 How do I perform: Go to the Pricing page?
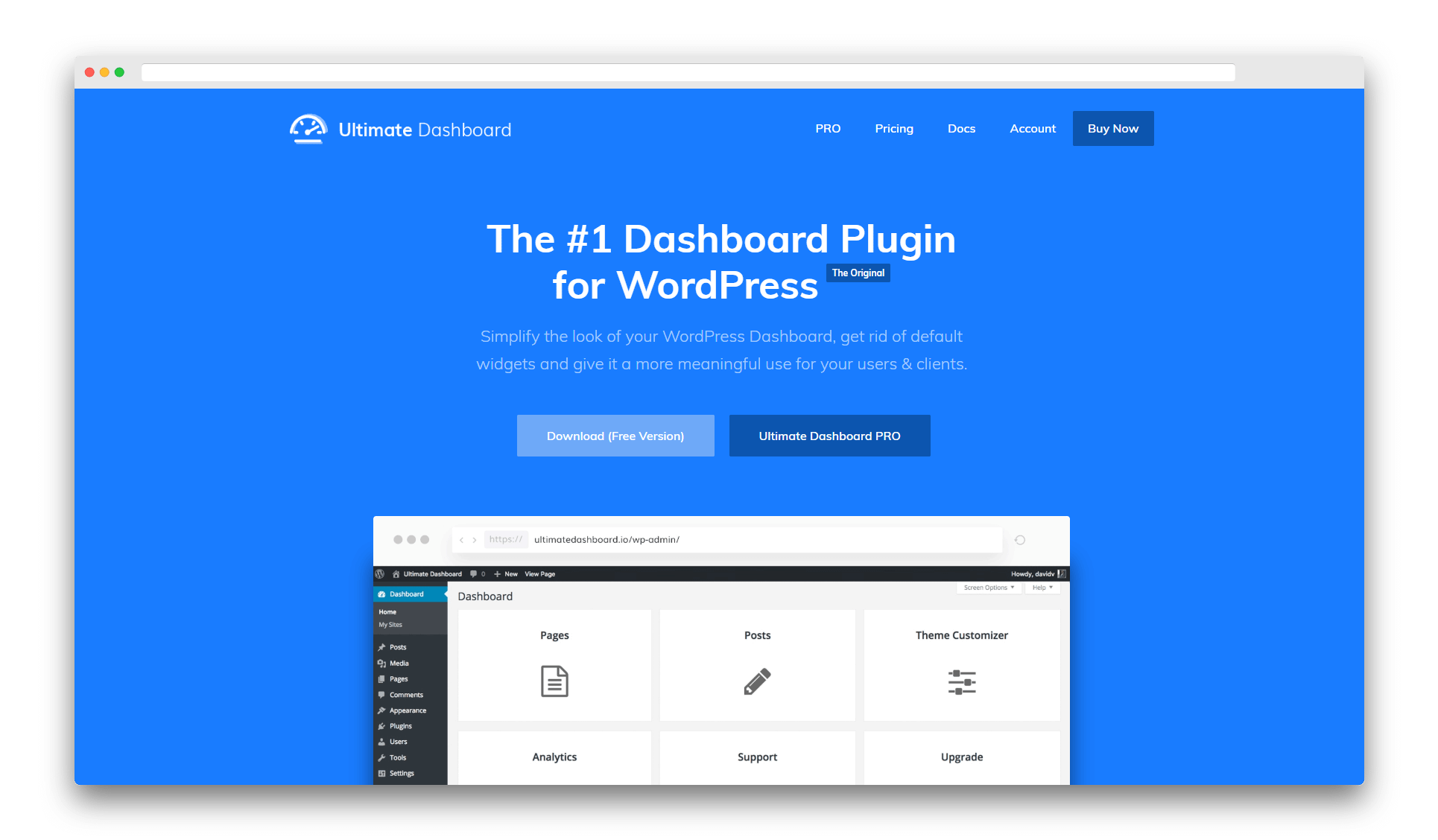894,128
